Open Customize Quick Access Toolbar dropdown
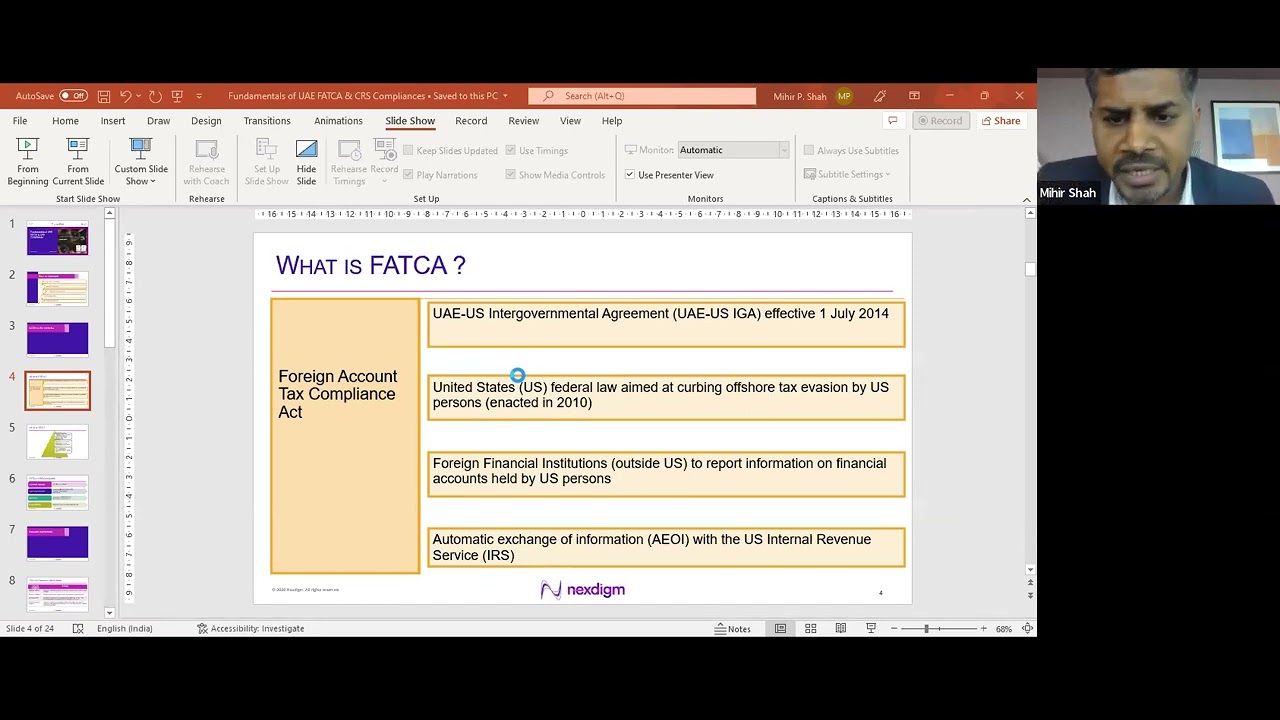1280x720 pixels. coord(199,96)
